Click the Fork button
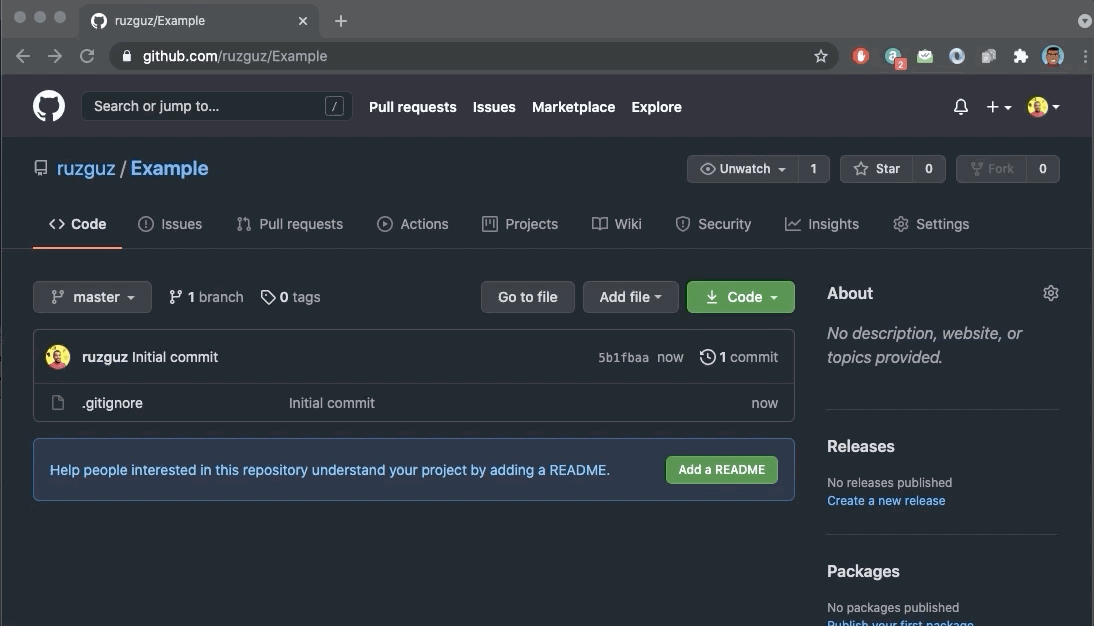 pos(991,169)
